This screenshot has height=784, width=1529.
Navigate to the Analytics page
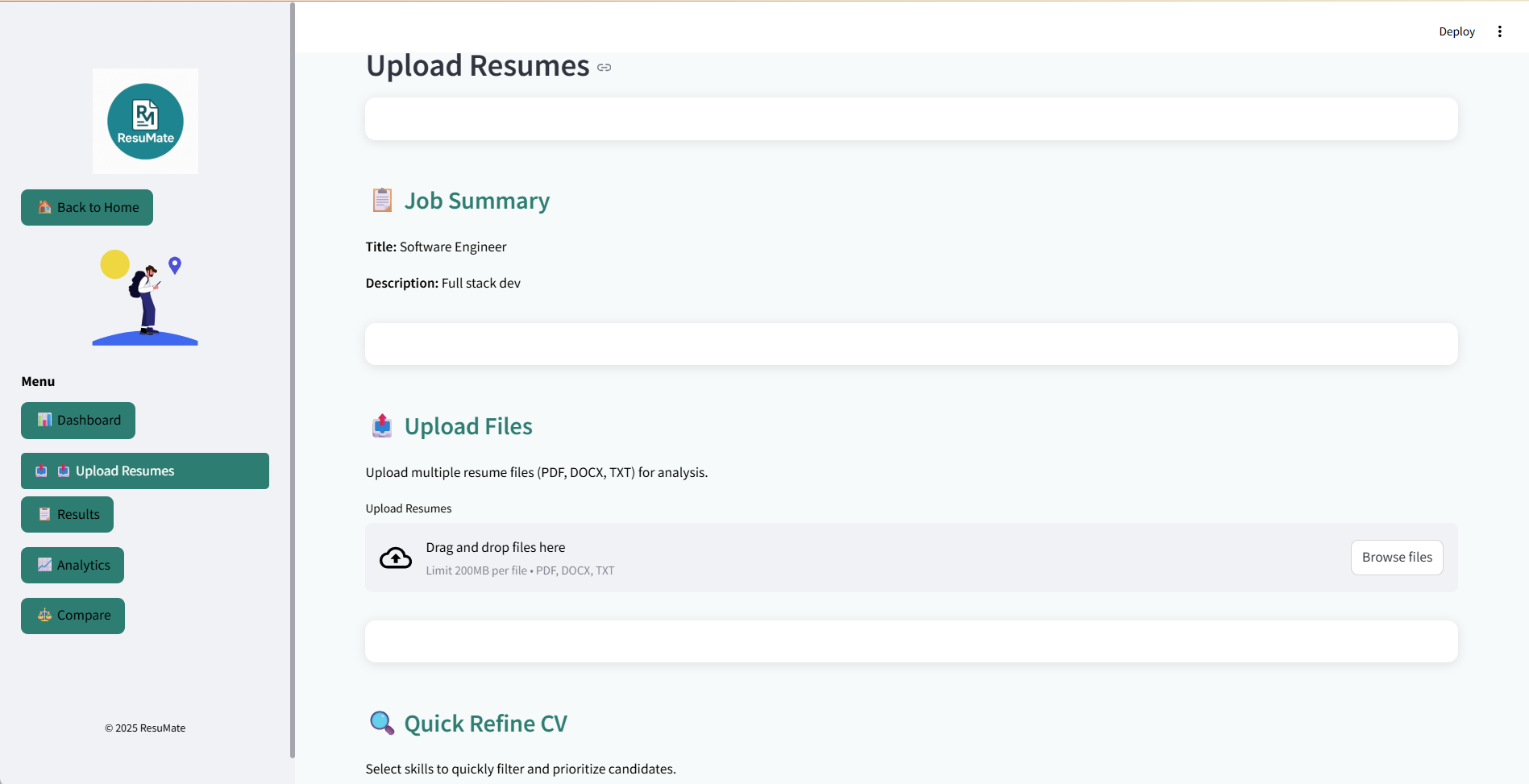pyautogui.click(x=73, y=565)
